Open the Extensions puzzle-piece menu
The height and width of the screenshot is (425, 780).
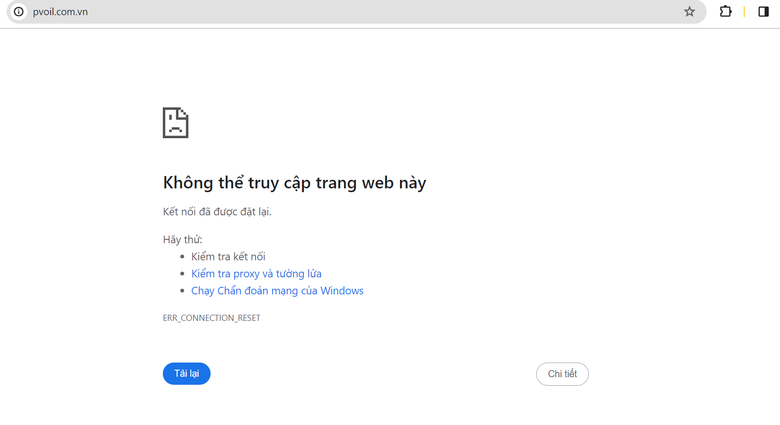725,12
